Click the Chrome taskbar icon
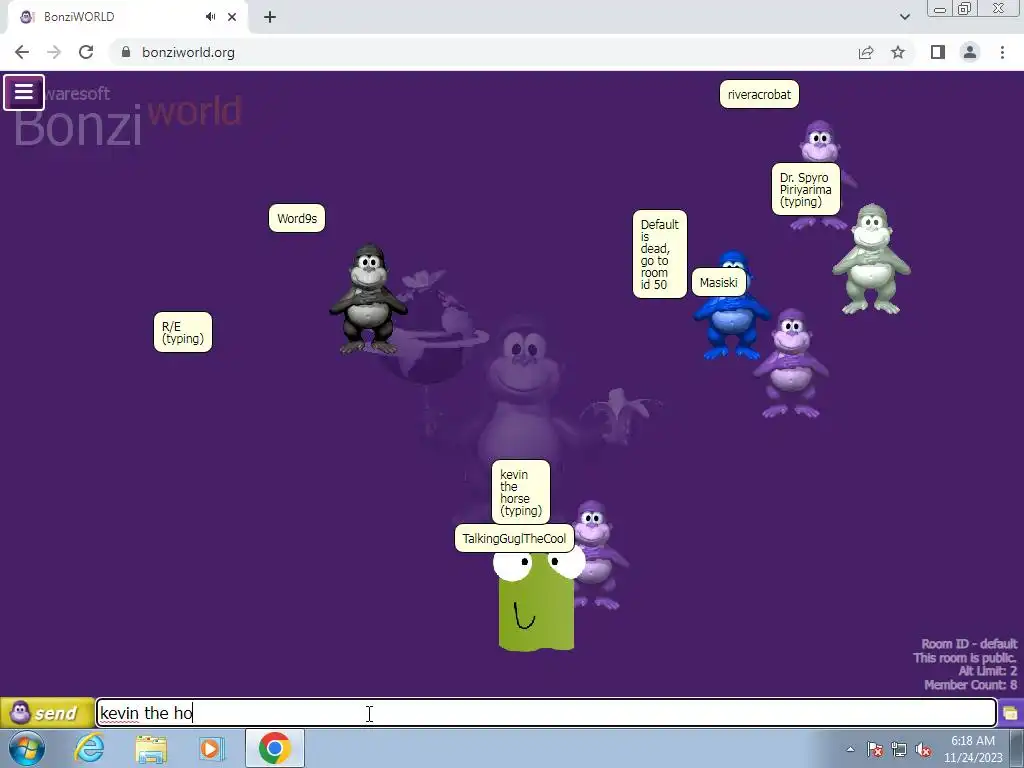The height and width of the screenshot is (768, 1024). coord(274,748)
